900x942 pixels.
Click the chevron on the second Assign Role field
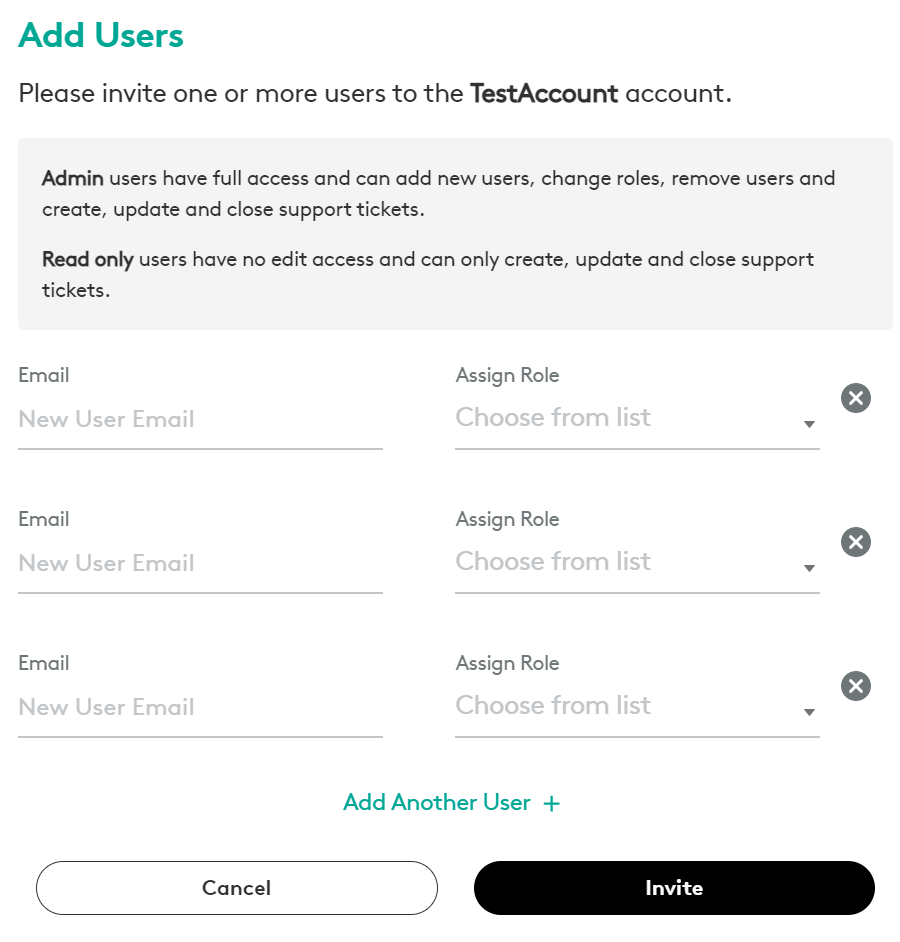(810, 568)
